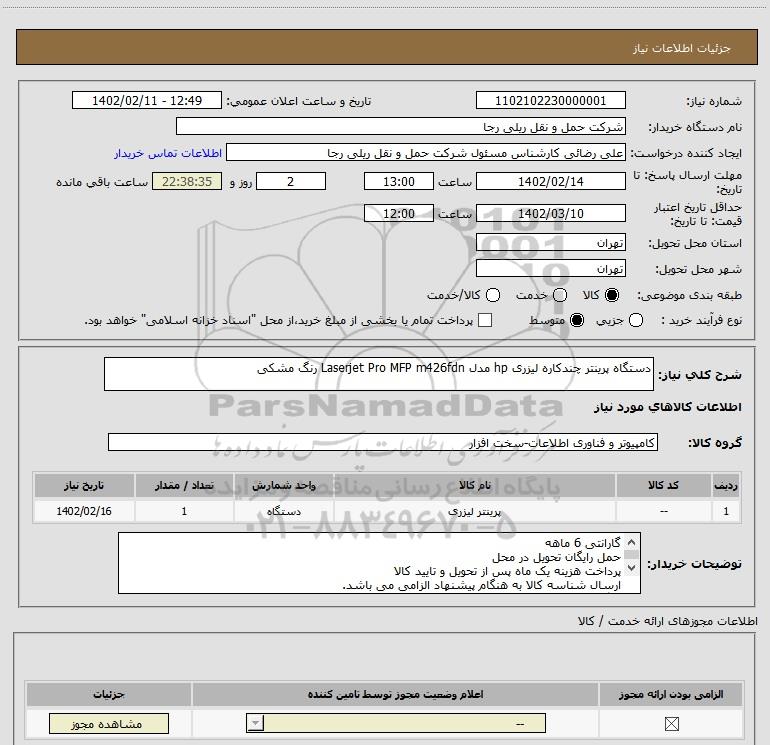The width and height of the screenshot is (770, 745).
Task: Click the price validity date 1402/03/10
Action: 550,213
